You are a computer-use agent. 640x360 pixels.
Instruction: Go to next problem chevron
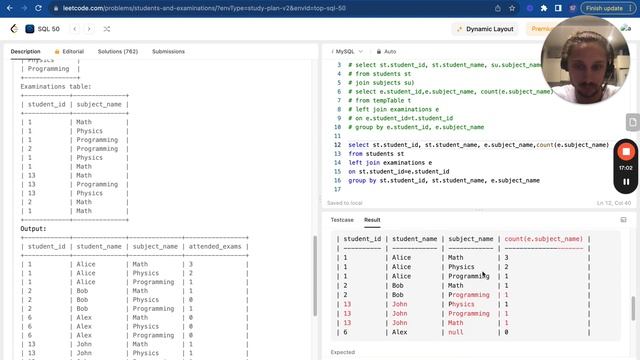coord(89,29)
